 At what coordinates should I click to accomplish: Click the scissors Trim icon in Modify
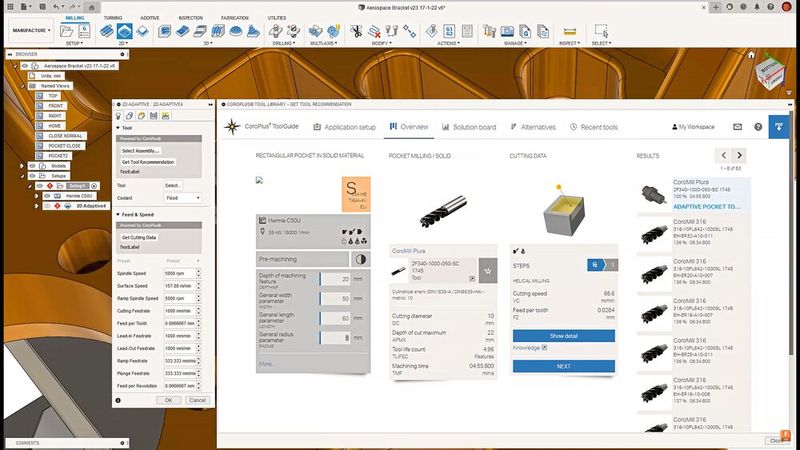(x=356, y=31)
